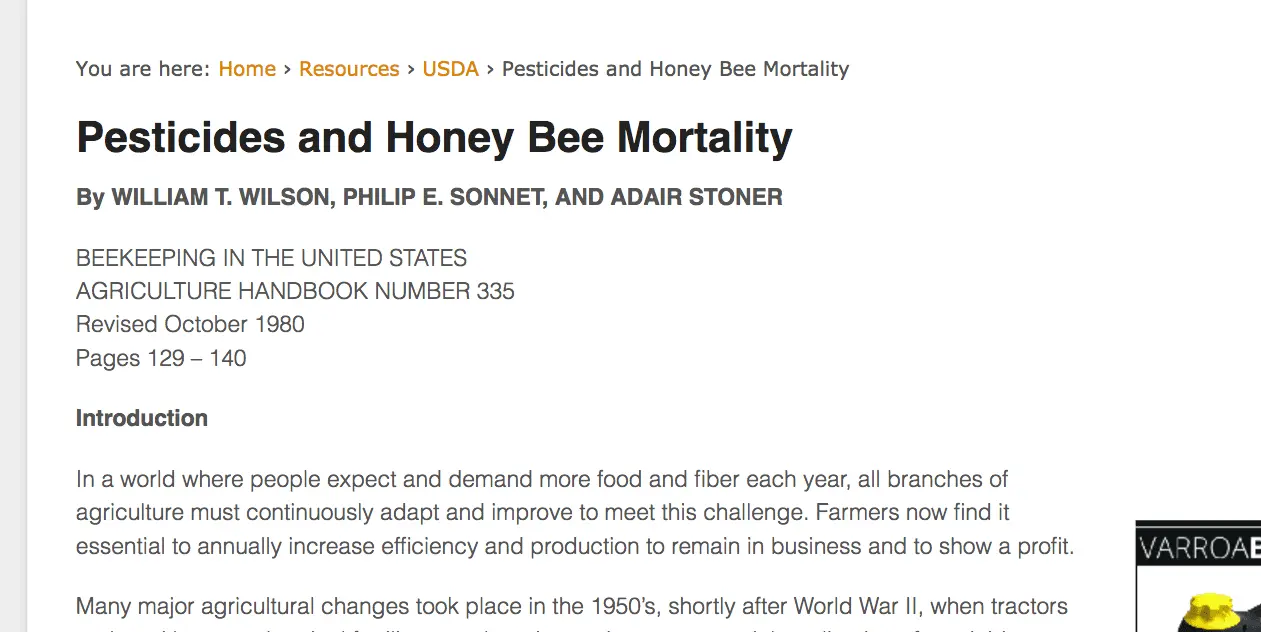1261x632 pixels.
Task: Click the arrow separator between Home and Resources
Action: coord(288,69)
